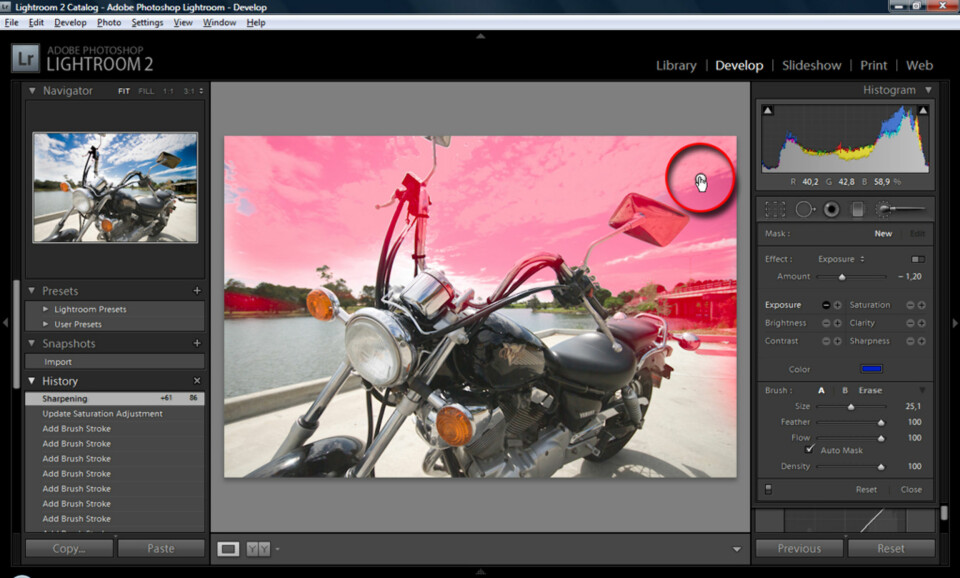
Task: Add a new snapshot with the plus icon
Action: [197, 343]
